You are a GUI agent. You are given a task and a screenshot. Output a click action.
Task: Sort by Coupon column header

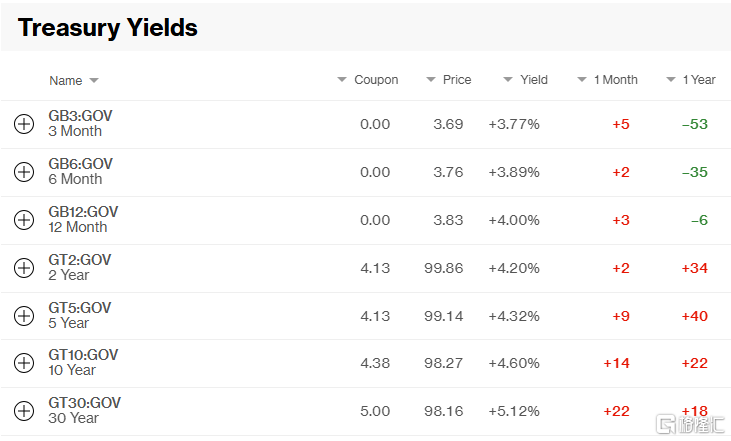point(368,80)
